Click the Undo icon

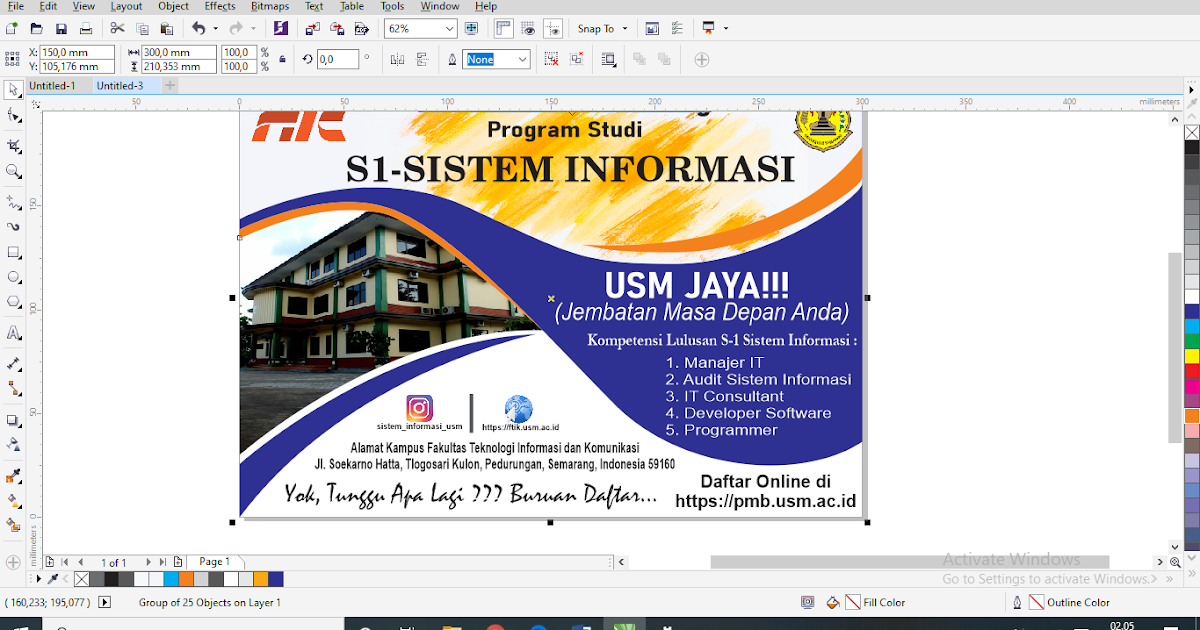tap(197, 28)
